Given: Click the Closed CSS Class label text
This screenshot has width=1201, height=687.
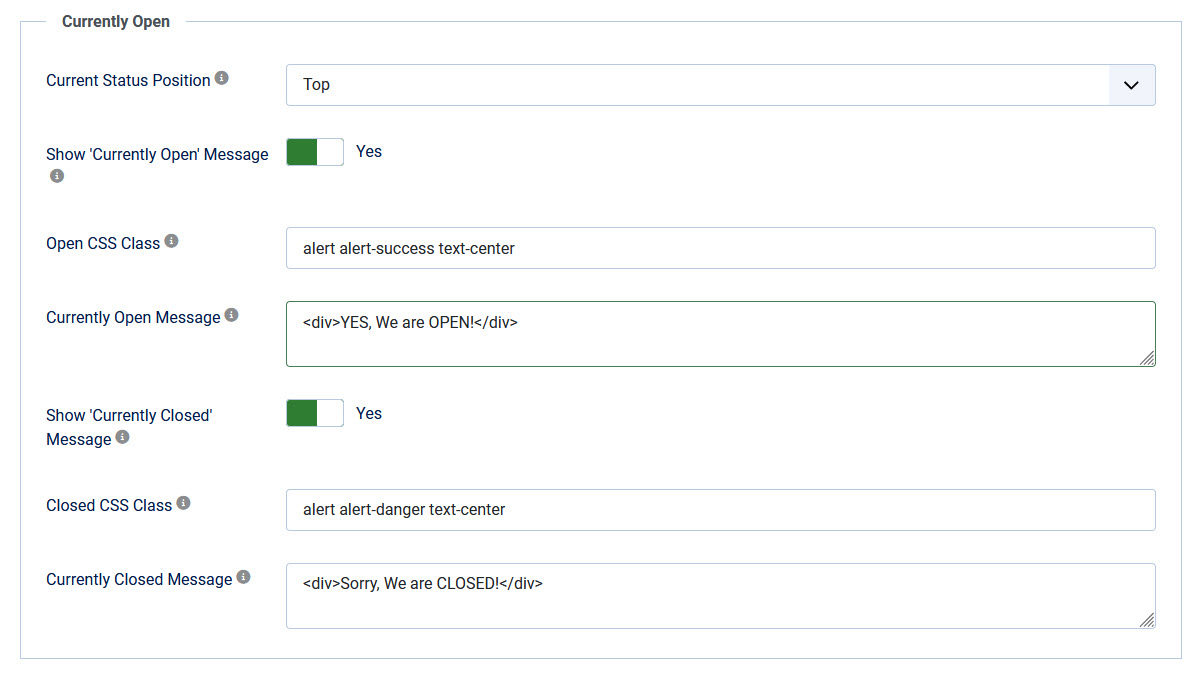Looking at the screenshot, I should click(x=109, y=505).
